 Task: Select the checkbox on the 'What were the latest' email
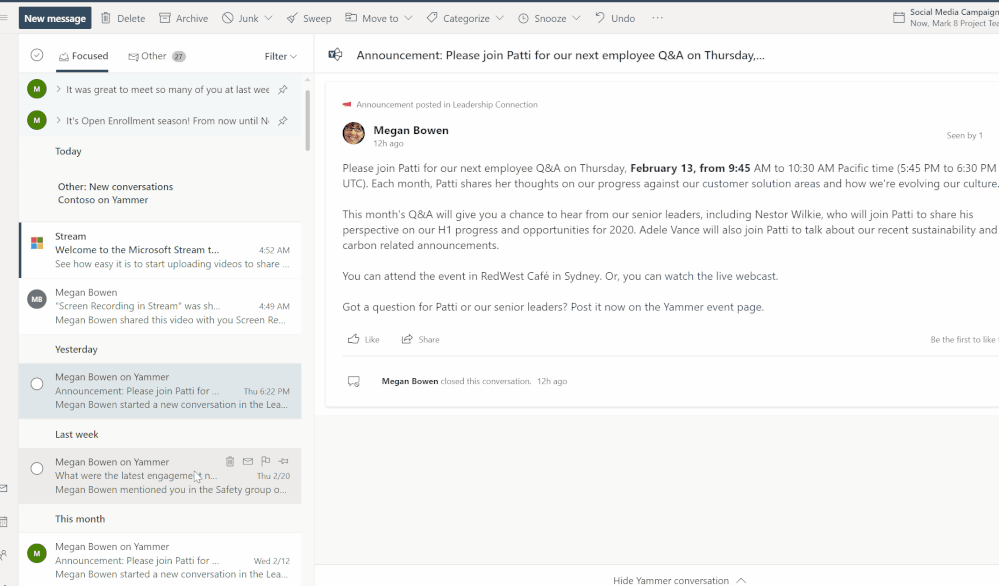coord(36,468)
